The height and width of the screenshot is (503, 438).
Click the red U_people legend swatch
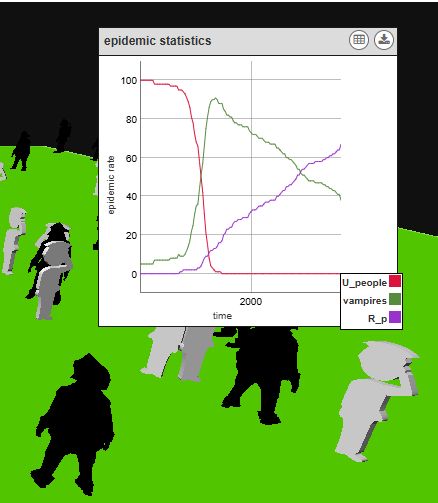tap(395, 281)
